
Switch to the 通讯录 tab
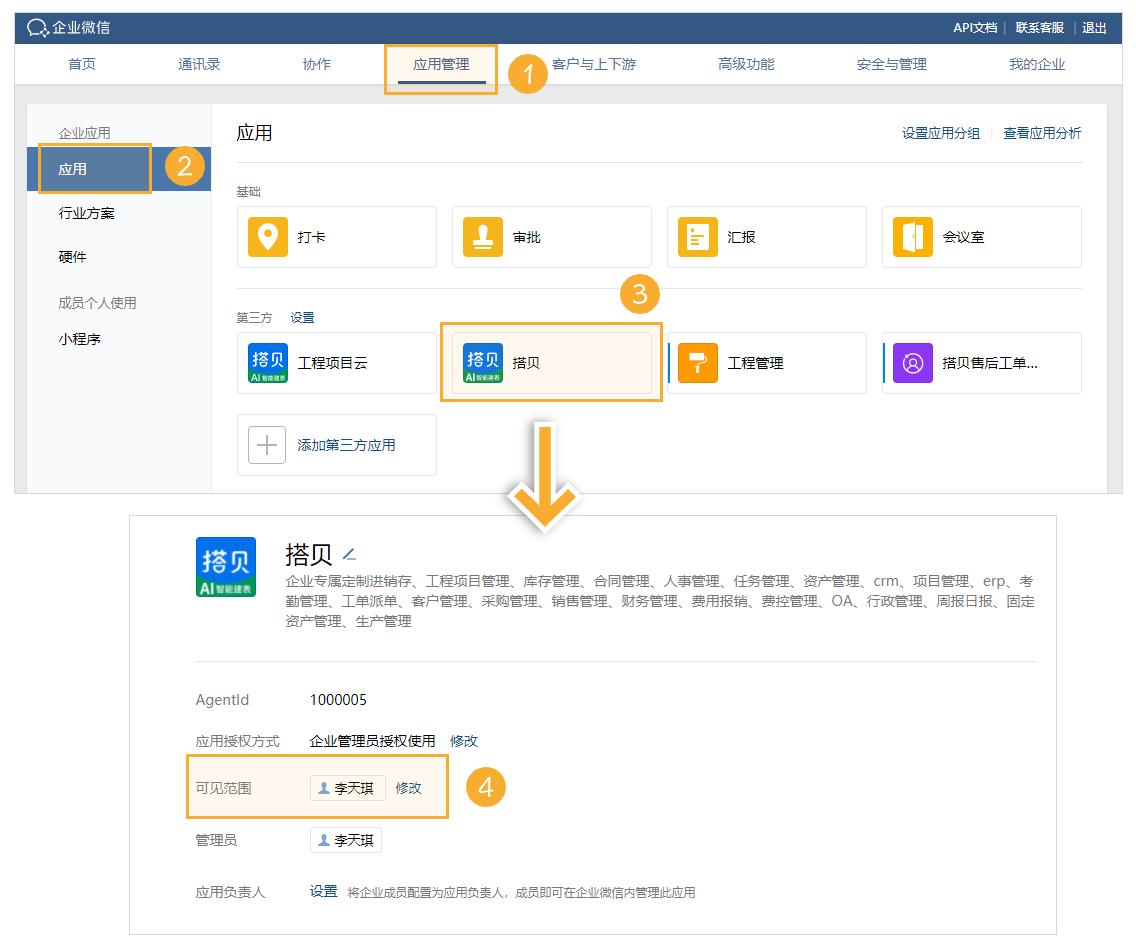[x=198, y=63]
